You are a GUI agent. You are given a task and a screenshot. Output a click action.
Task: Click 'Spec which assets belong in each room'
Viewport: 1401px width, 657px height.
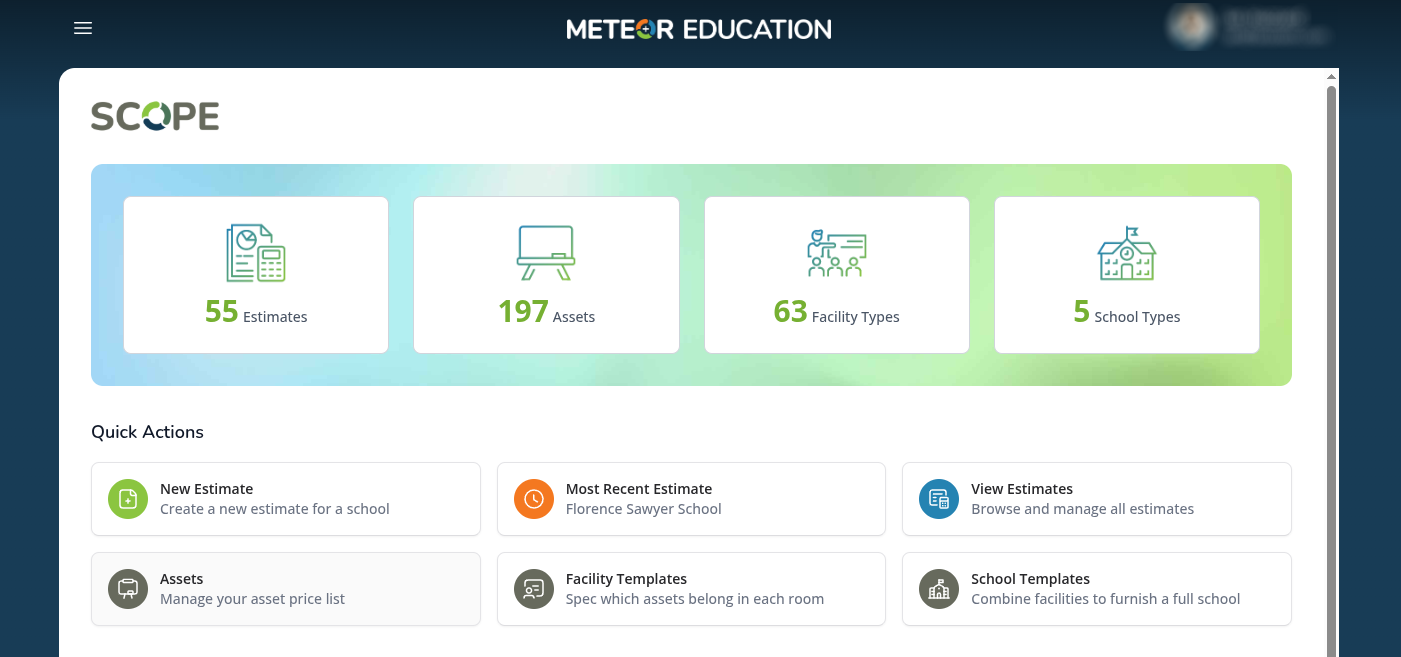click(695, 599)
